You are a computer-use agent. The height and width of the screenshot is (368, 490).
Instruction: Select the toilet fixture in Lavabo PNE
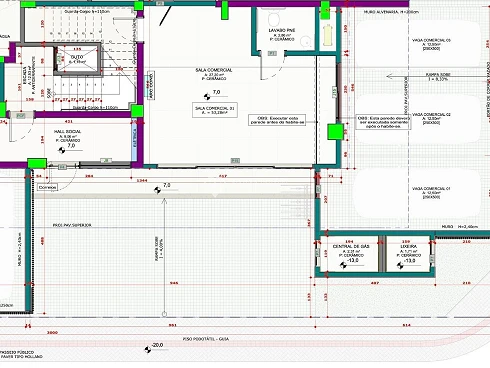(x=274, y=19)
